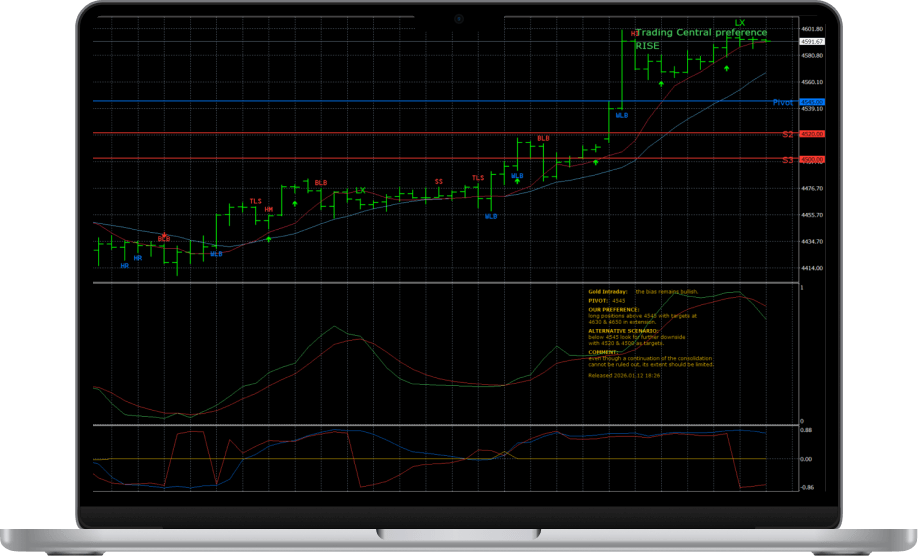Select the red S2 support label
Viewport: 918px width, 556px height.
(x=787, y=134)
